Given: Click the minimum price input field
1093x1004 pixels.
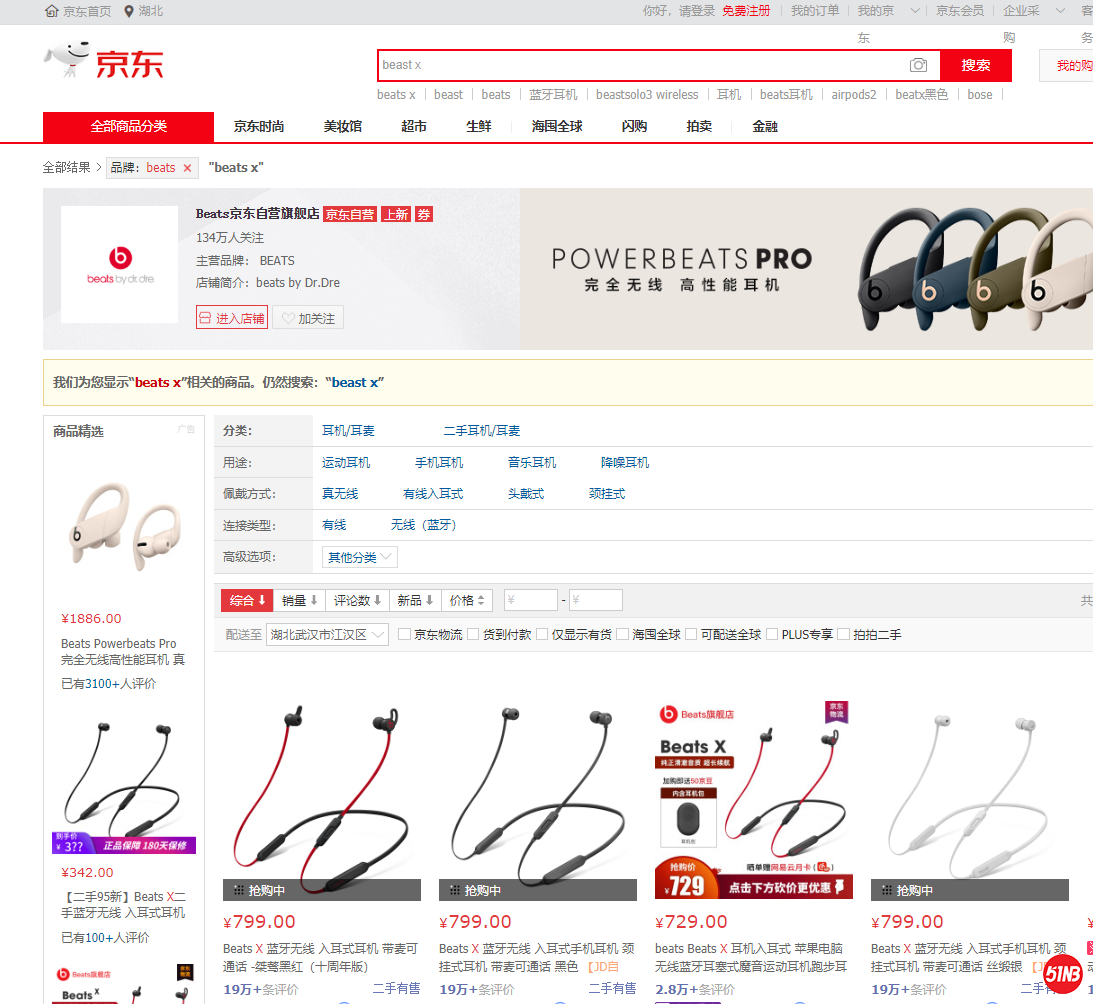Looking at the screenshot, I should (x=530, y=600).
